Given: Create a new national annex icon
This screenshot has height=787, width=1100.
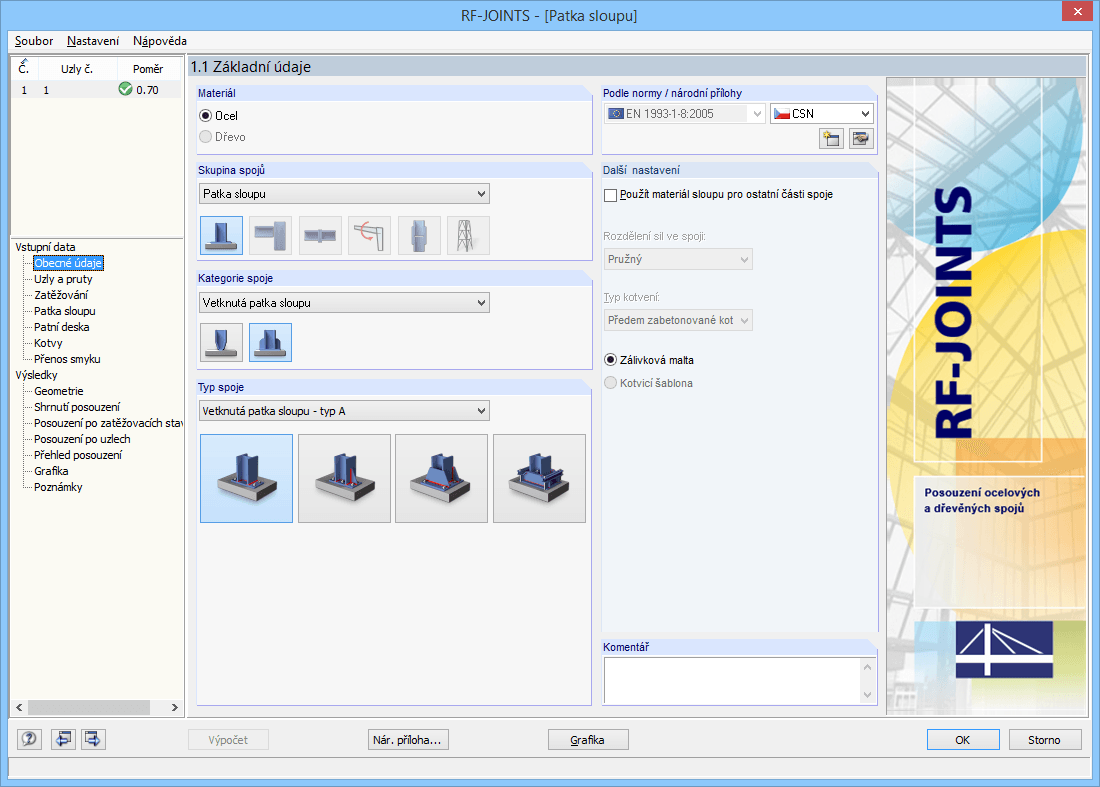Looking at the screenshot, I should coord(831,138).
